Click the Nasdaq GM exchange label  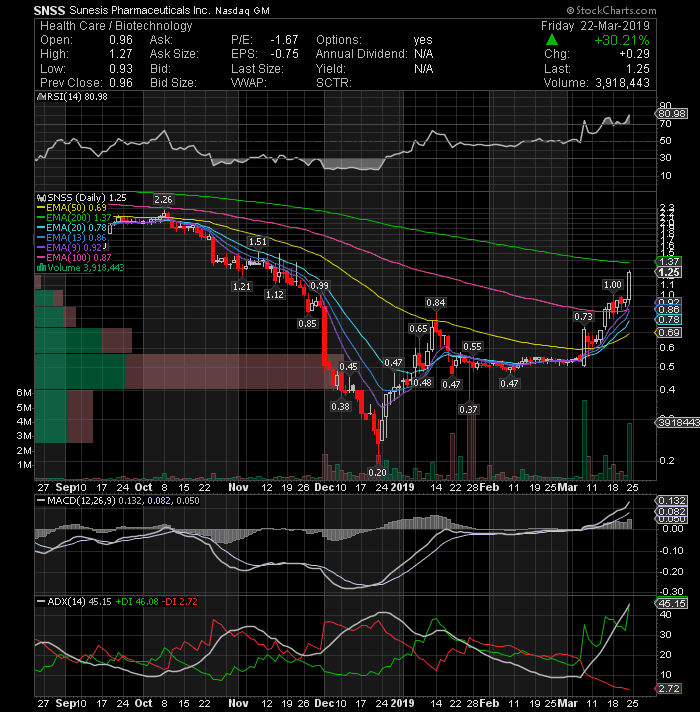pos(242,10)
